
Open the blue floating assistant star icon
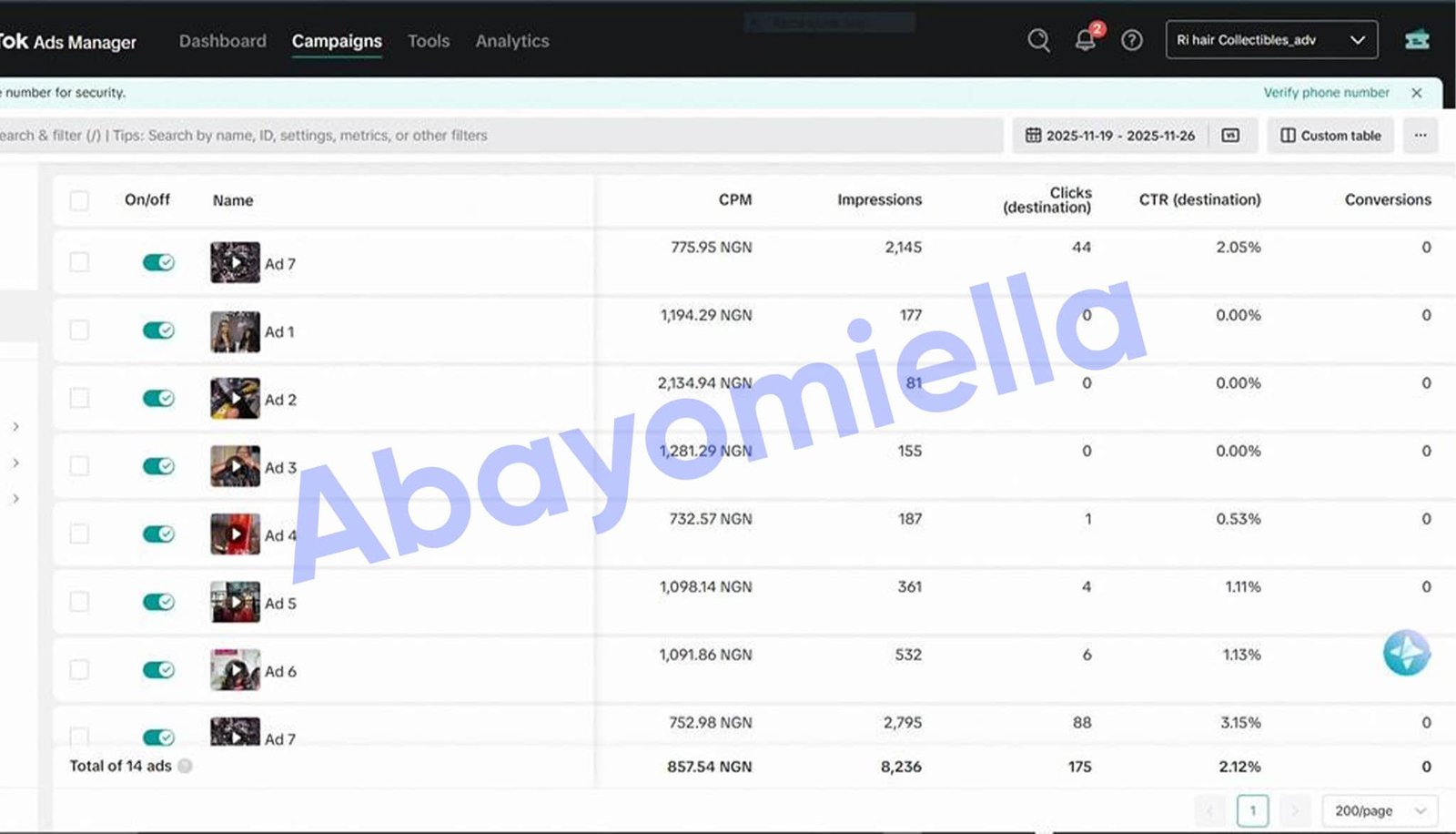(1406, 652)
